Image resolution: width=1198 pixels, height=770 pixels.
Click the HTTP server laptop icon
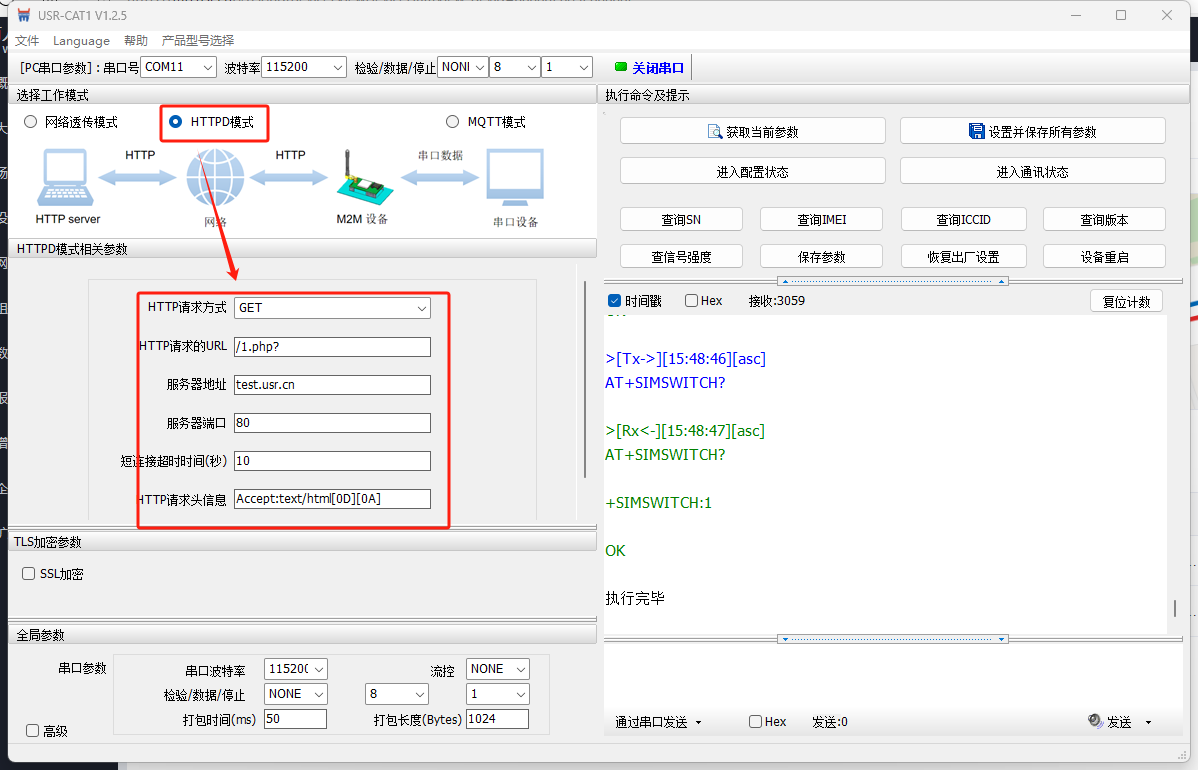click(x=67, y=178)
